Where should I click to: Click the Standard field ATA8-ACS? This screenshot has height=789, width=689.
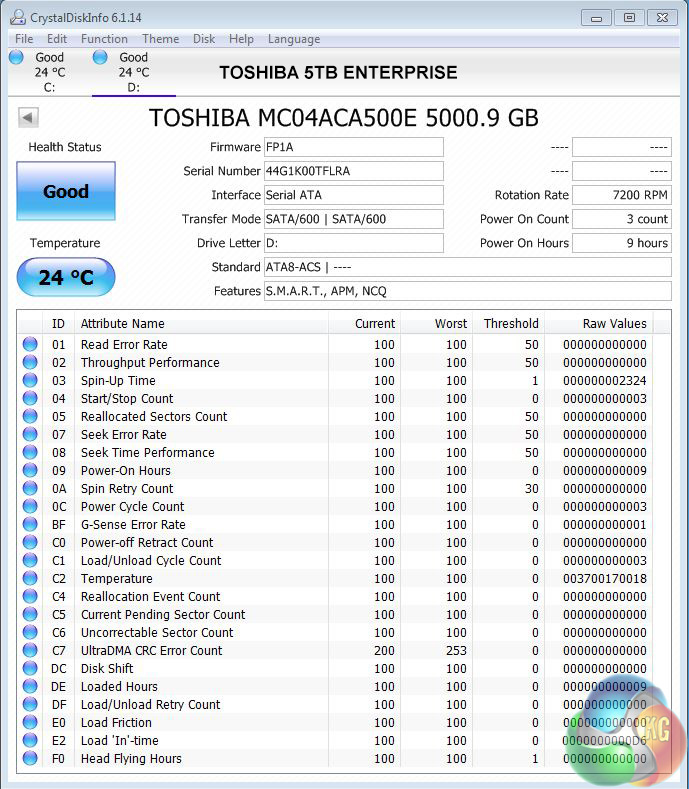pyautogui.click(x=468, y=267)
